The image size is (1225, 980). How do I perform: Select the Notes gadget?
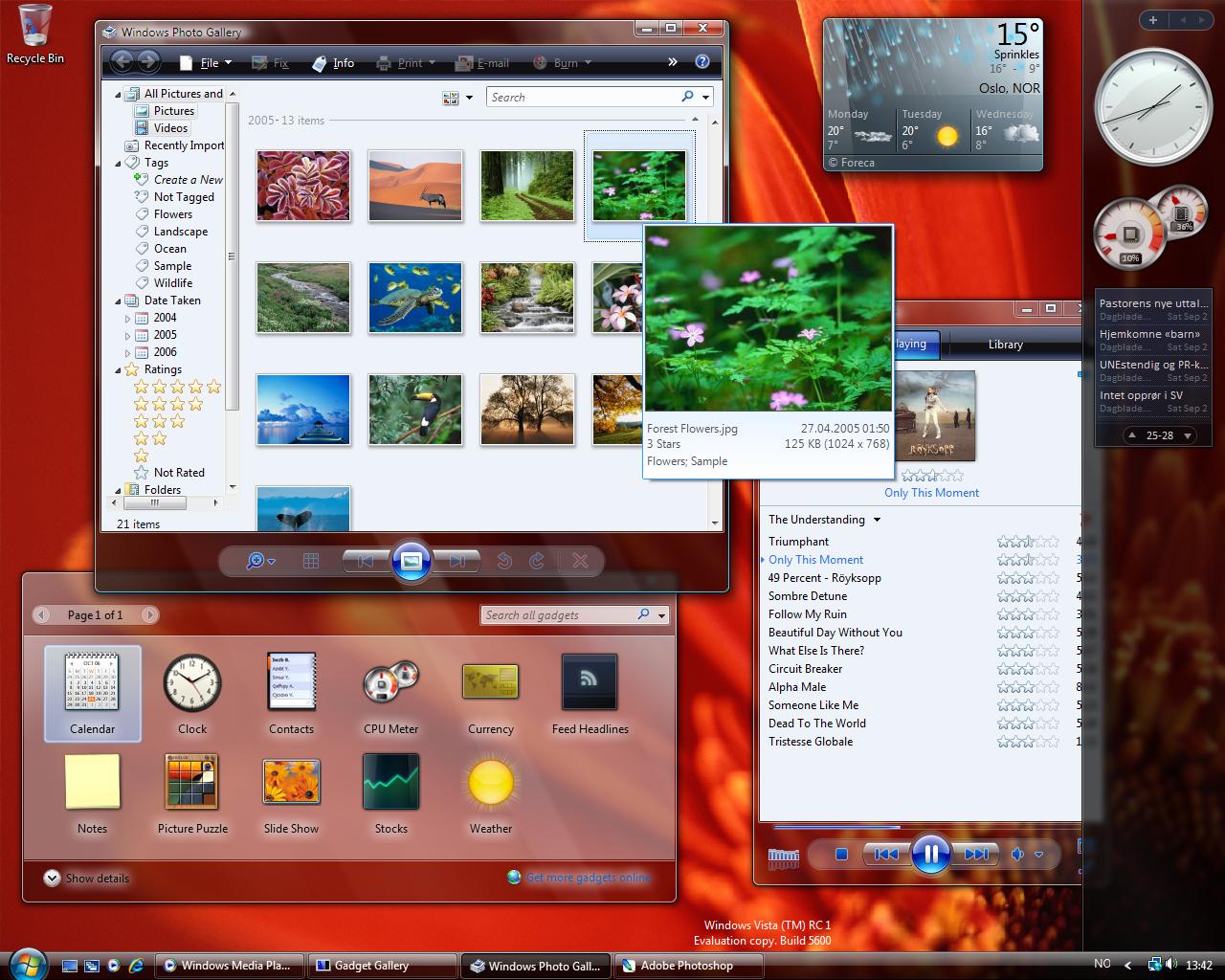(92, 793)
